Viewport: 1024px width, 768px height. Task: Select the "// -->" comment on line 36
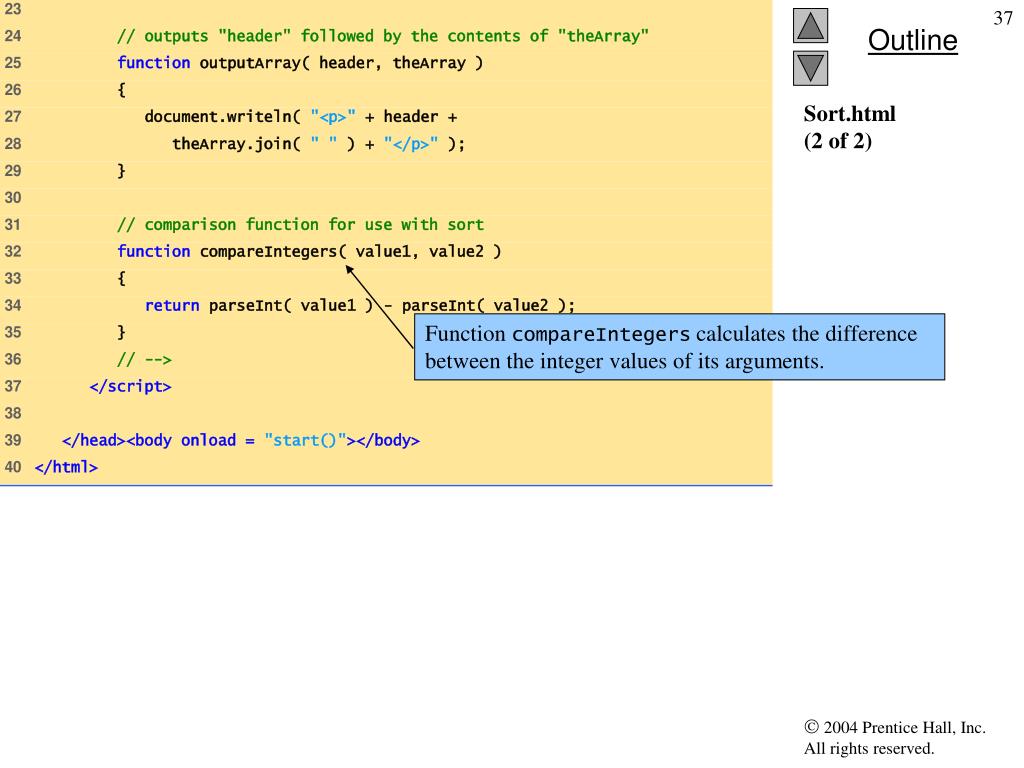[x=144, y=359]
